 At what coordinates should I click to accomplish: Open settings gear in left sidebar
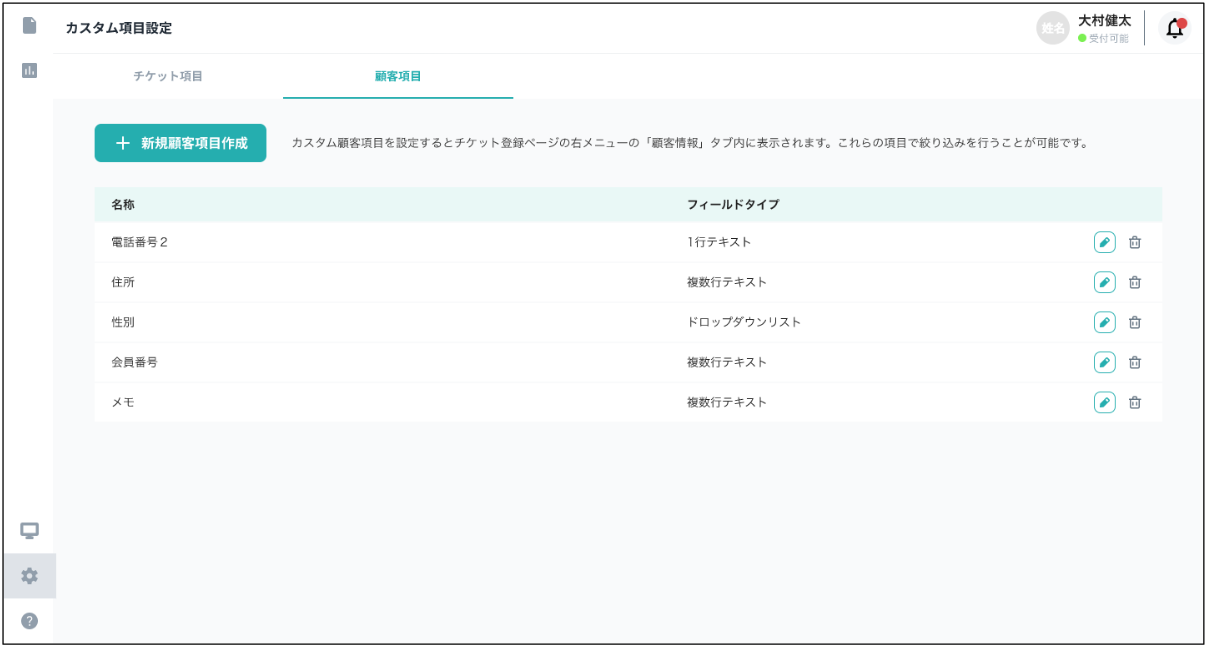coord(29,576)
